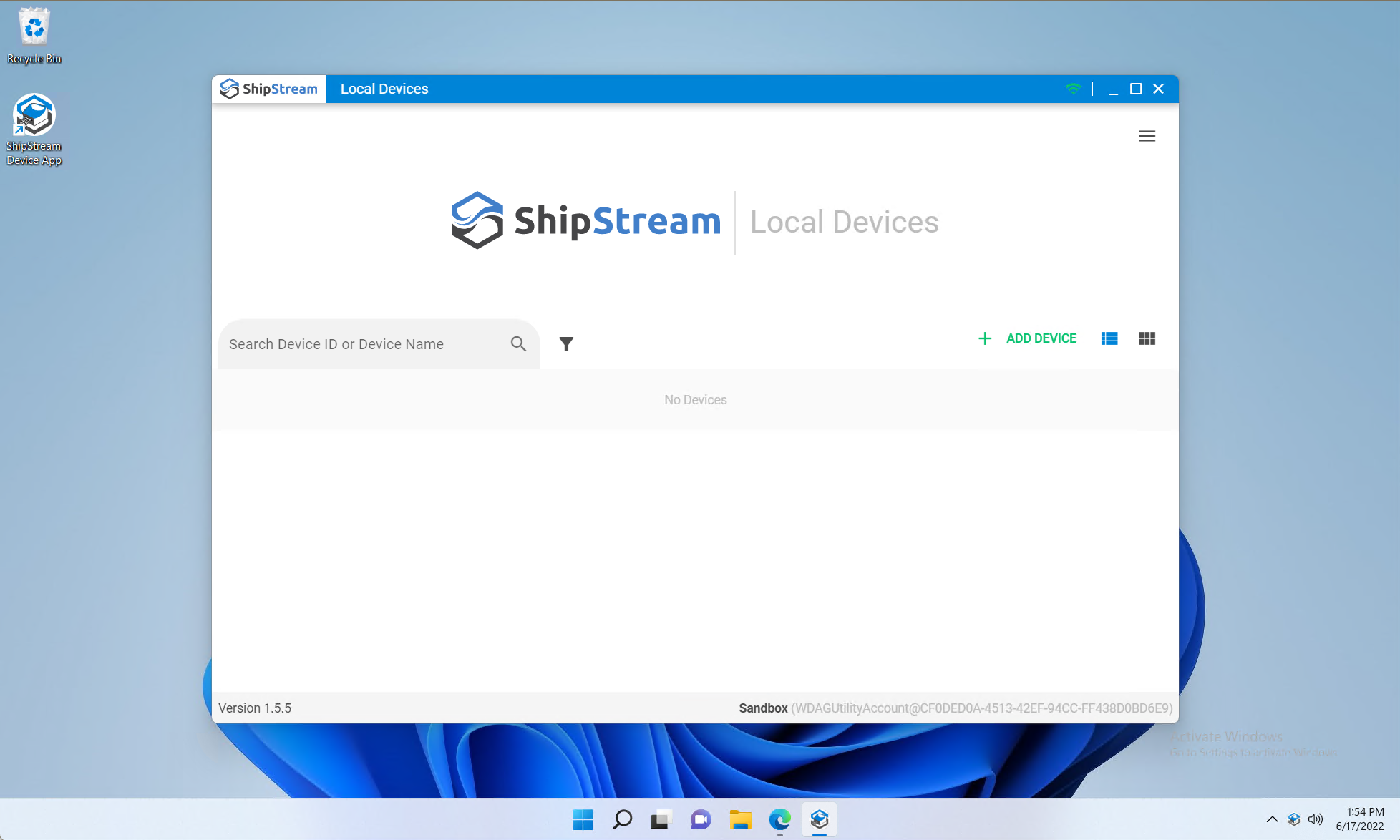Click the green plus icon
This screenshot has width=1400, height=840.
985,338
